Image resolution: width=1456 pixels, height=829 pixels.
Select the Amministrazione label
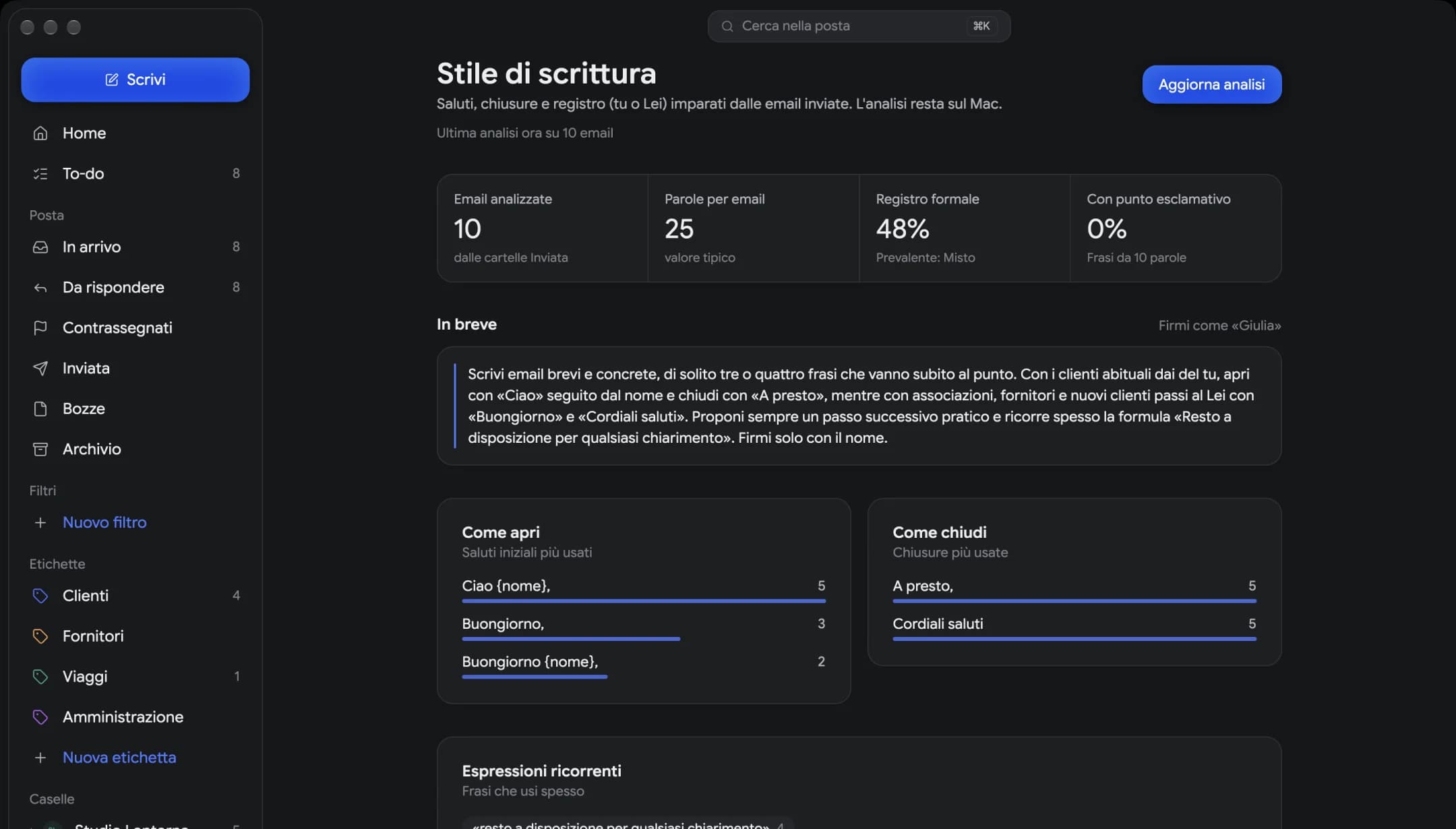coord(135,717)
